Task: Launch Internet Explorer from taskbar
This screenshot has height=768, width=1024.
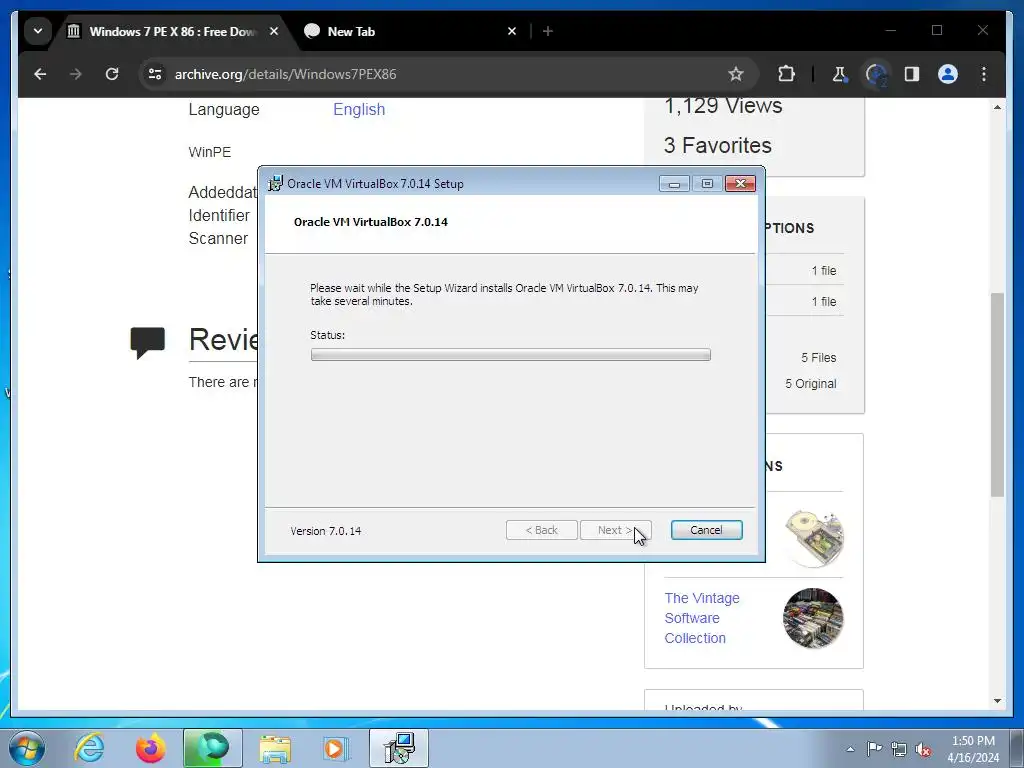Action: 89,748
